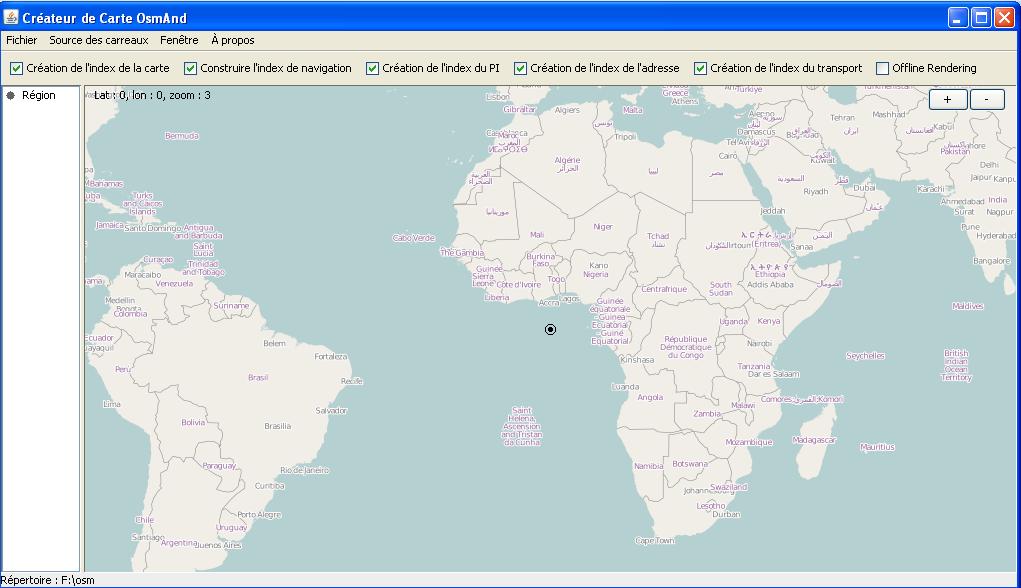Click the "Zambia" label on the map
This screenshot has width=1021, height=588.
tap(707, 413)
